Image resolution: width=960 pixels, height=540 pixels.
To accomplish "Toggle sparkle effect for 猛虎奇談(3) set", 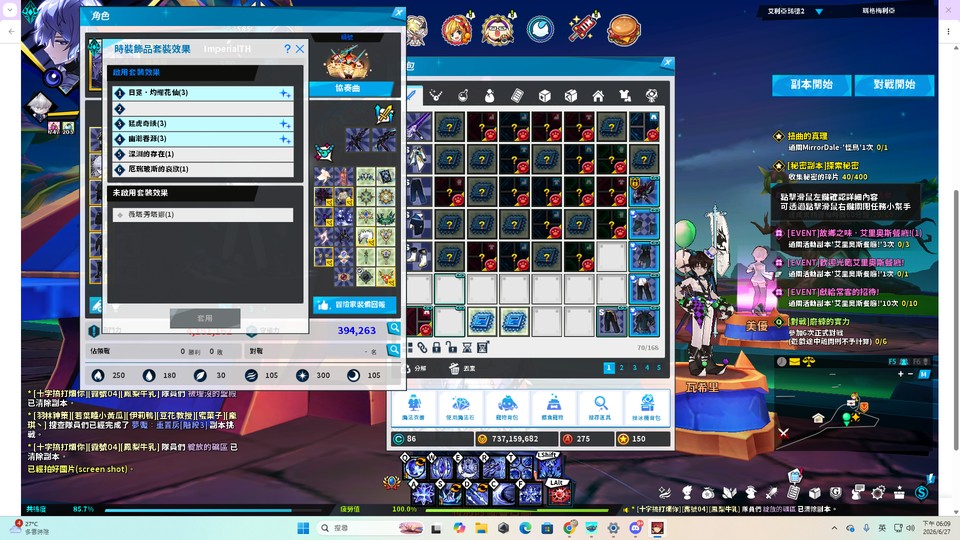I will [x=285, y=124].
